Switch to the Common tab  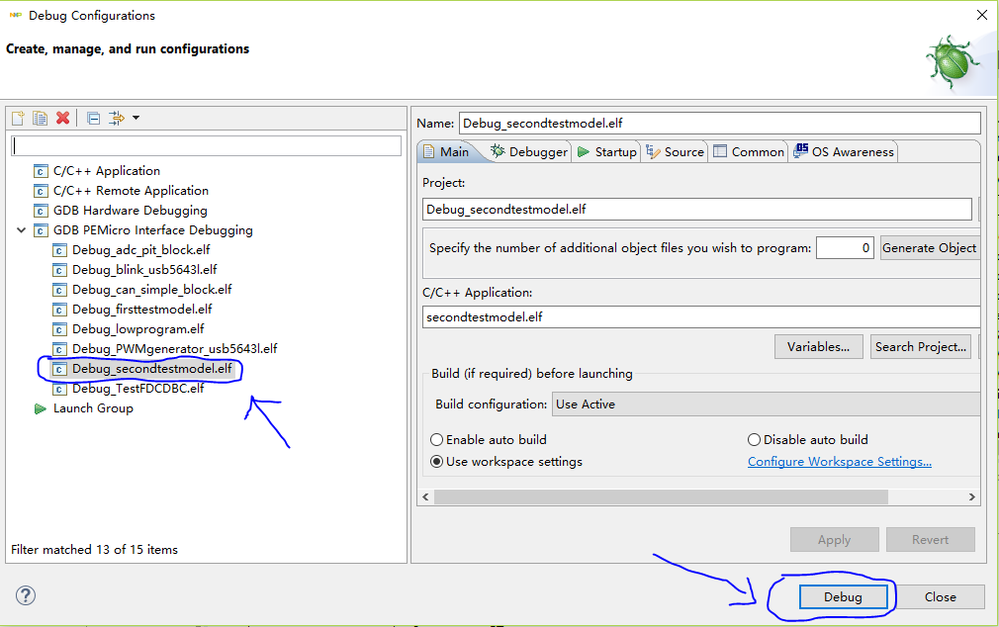coord(749,152)
